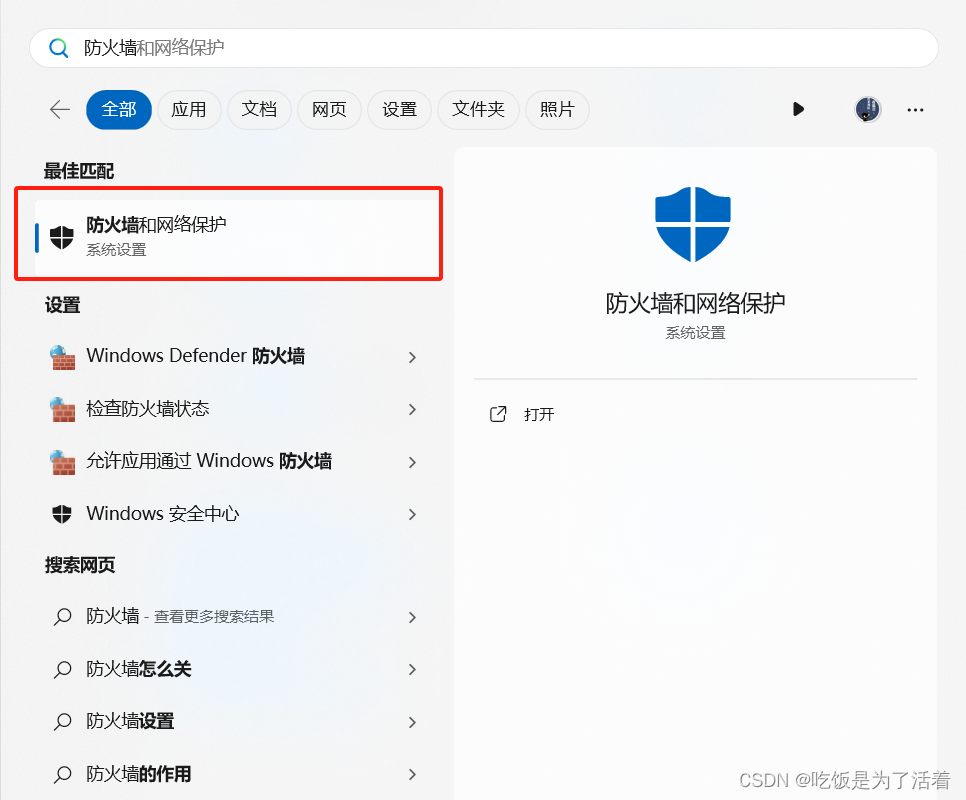Switch to the 应用 filter tab

point(189,110)
